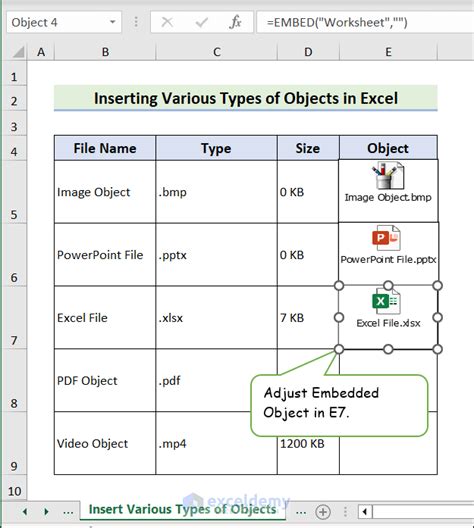Click the .xlsx type cell
The width and height of the screenshot is (474, 528).
(216, 318)
